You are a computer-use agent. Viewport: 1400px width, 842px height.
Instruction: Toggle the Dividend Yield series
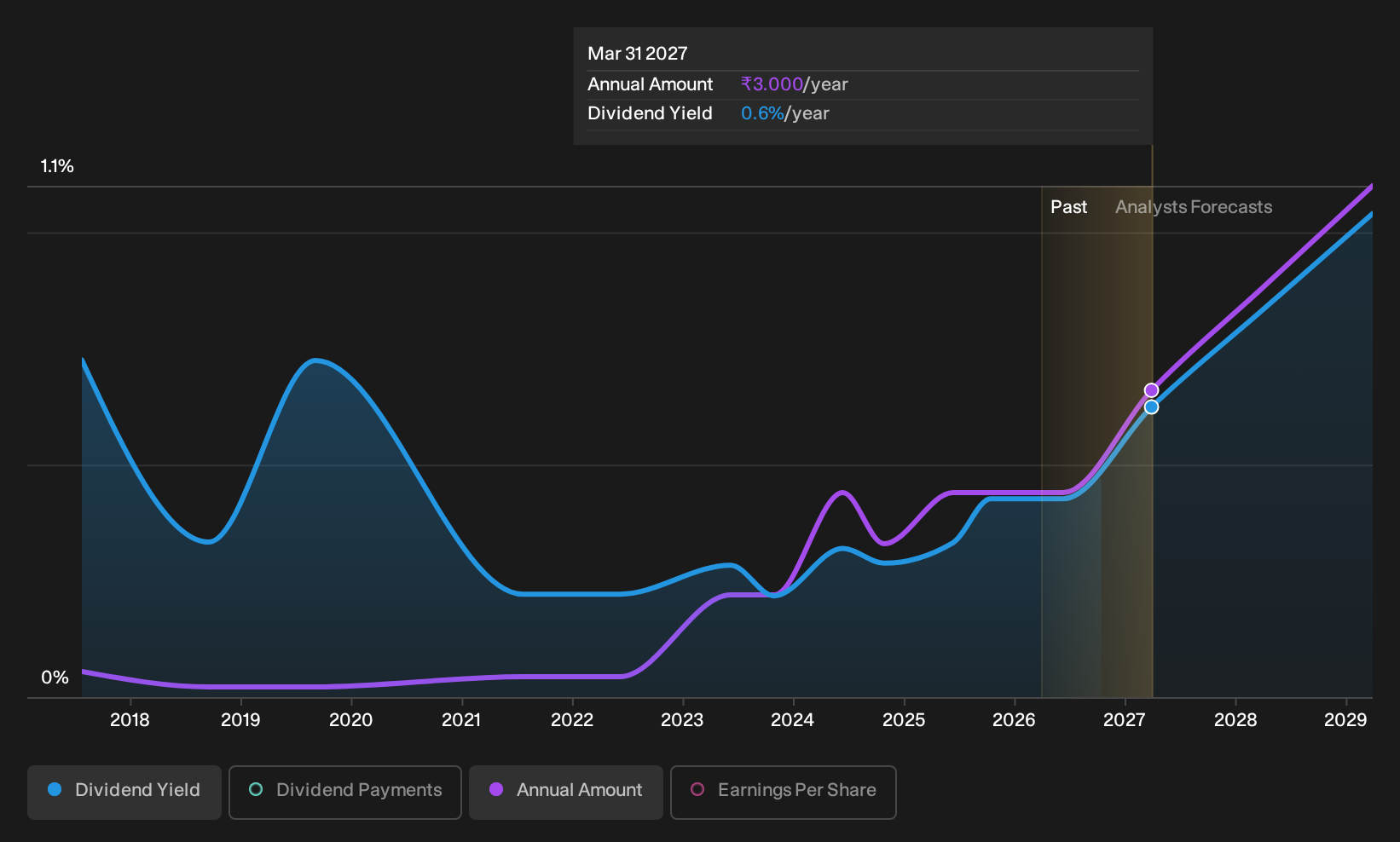(124, 793)
